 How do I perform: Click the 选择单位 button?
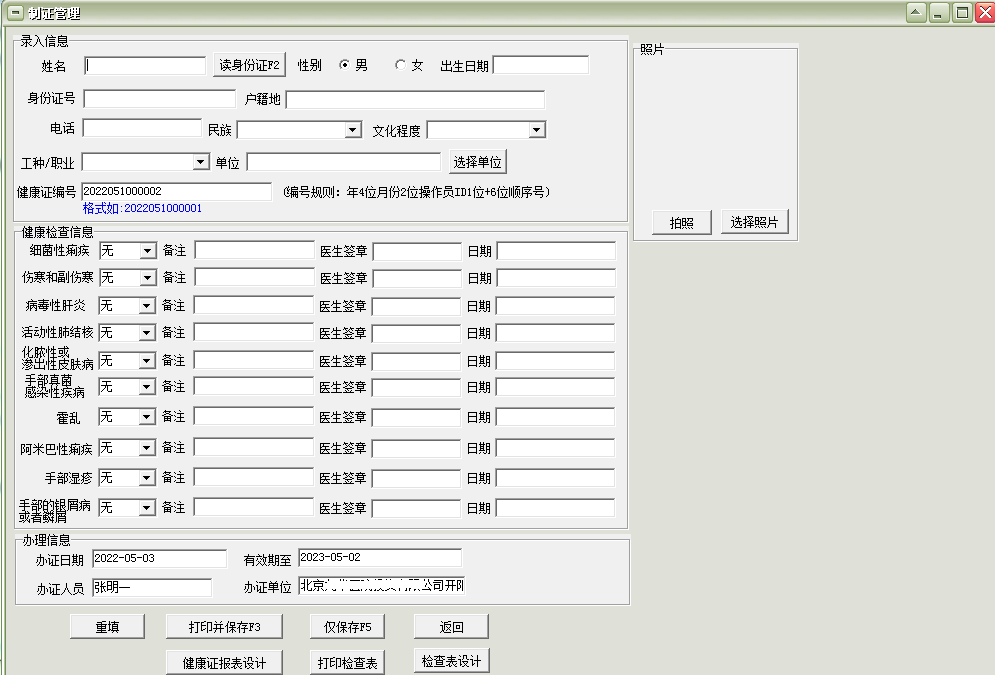coord(477,161)
